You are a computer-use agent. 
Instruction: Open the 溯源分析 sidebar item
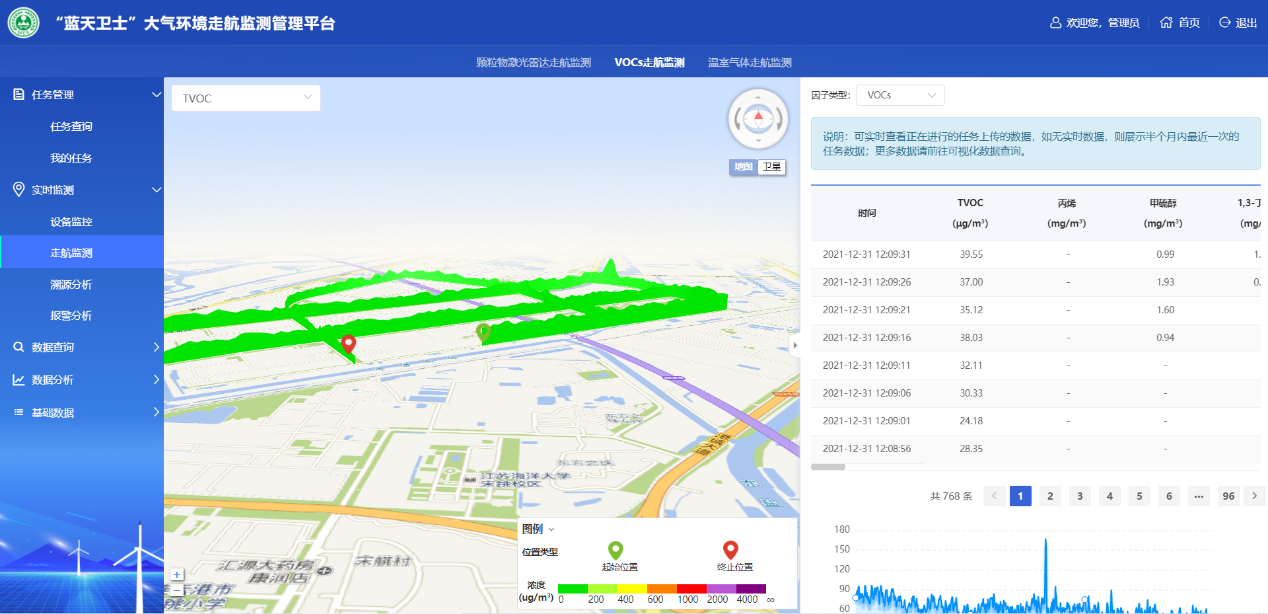pyautogui.click(x=71, y=285)
